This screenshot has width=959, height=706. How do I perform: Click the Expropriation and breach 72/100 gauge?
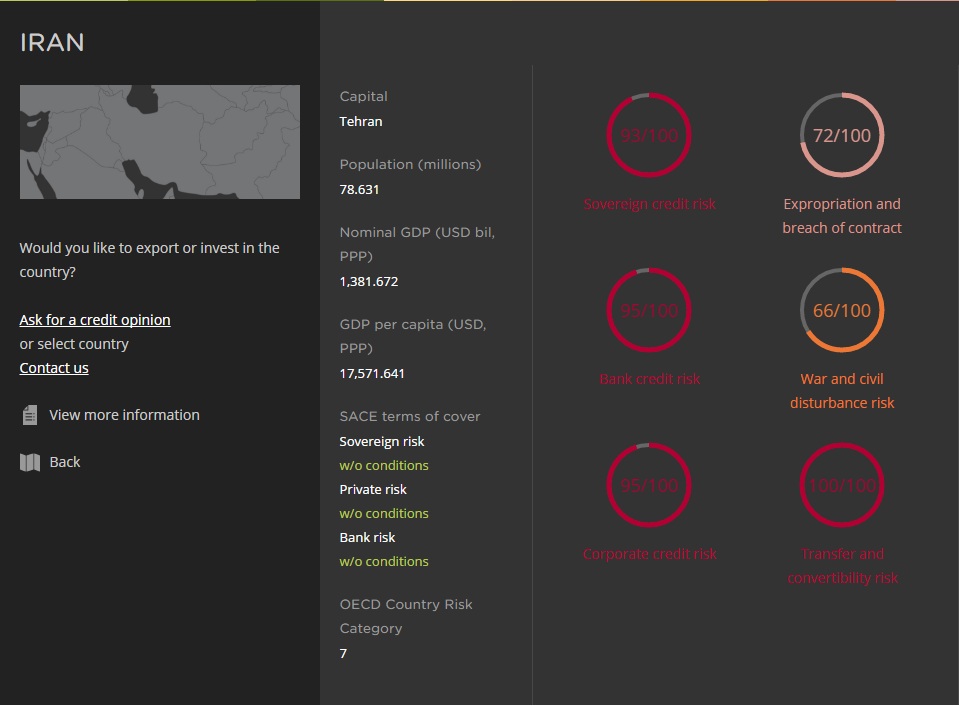[842, 136]
